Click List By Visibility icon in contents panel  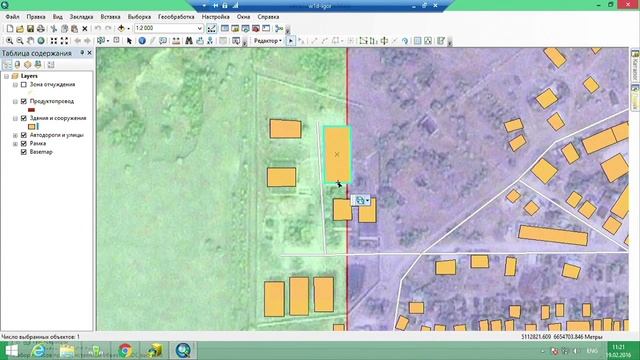pos(27,65)
